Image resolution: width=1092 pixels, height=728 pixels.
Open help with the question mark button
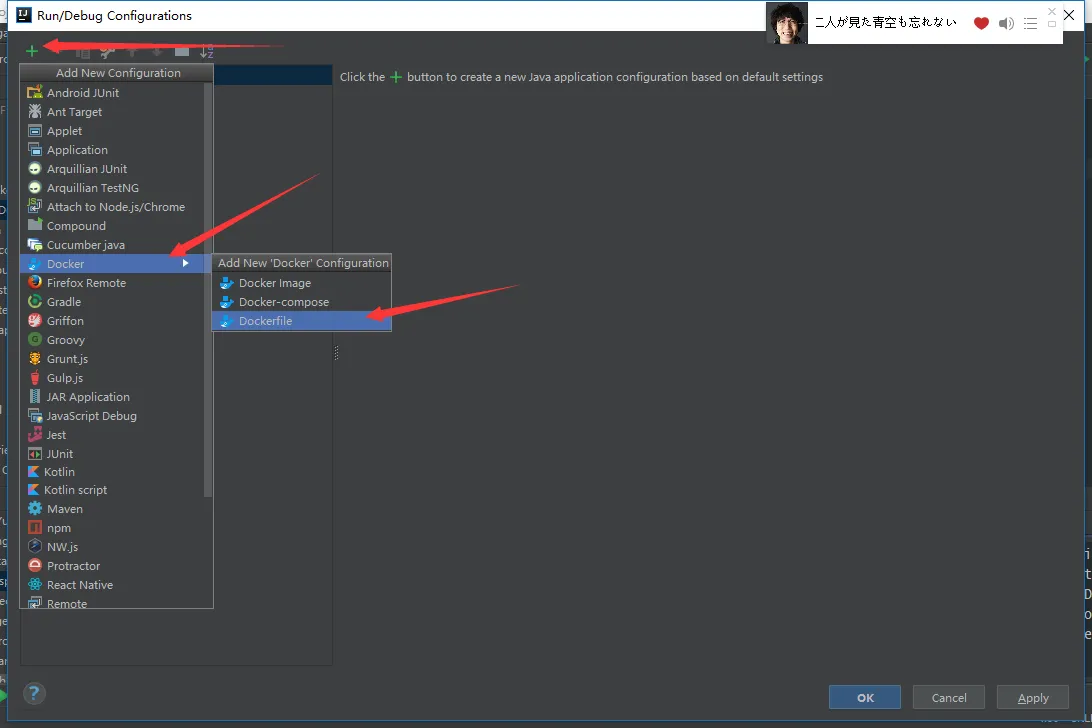[x=34, y=693]
